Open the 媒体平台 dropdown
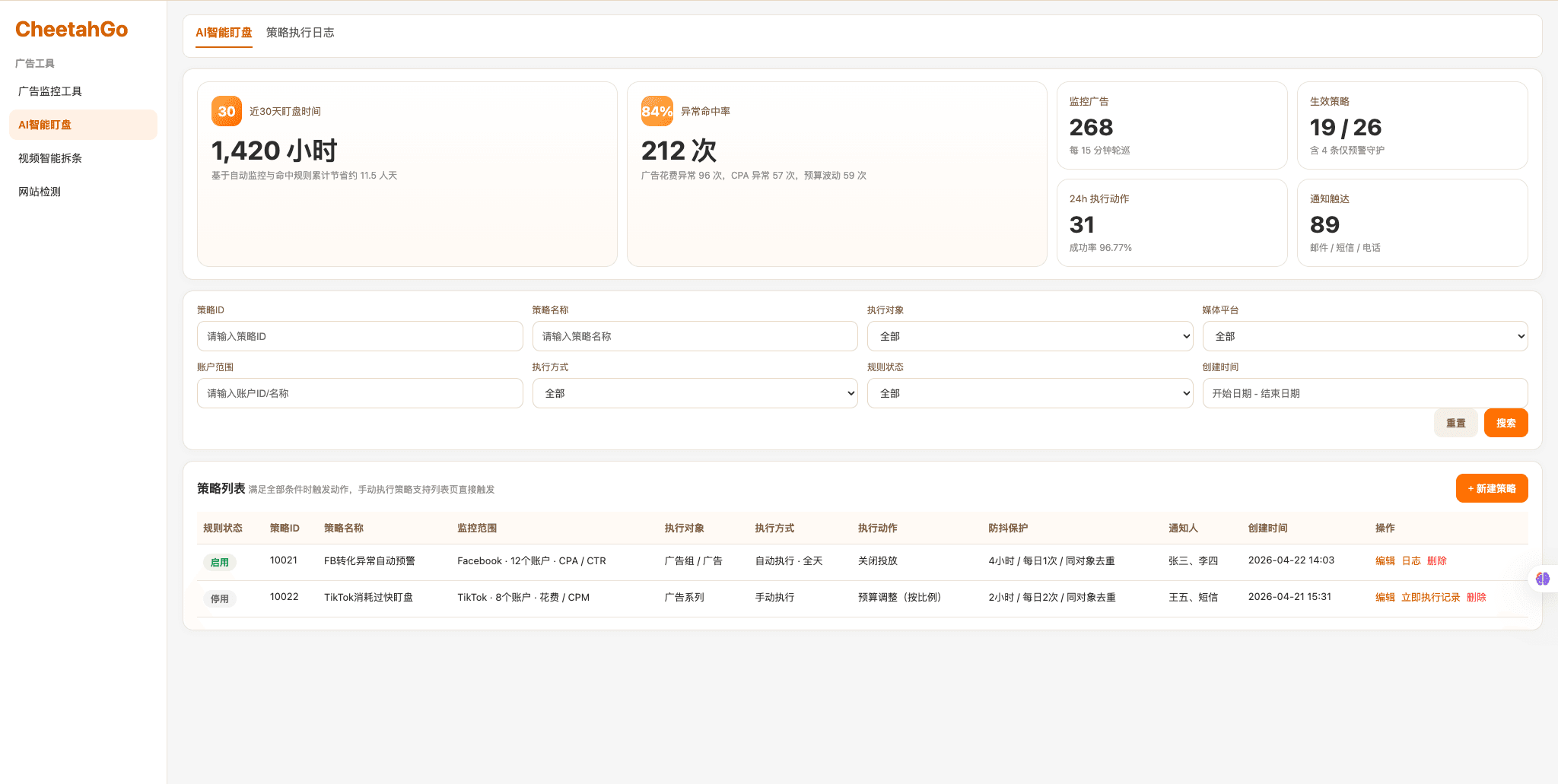 click(x=1366, y=336)
